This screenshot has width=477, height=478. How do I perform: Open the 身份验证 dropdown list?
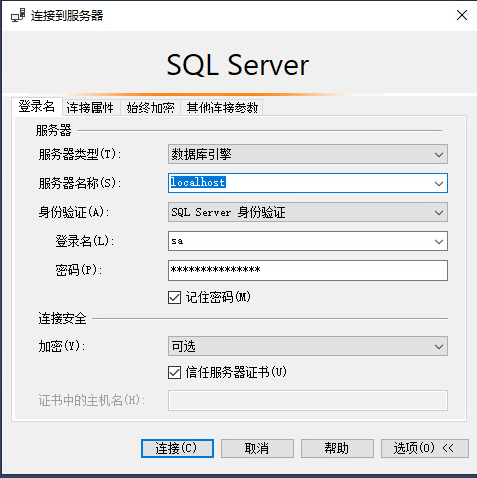(x=308, y=212)
